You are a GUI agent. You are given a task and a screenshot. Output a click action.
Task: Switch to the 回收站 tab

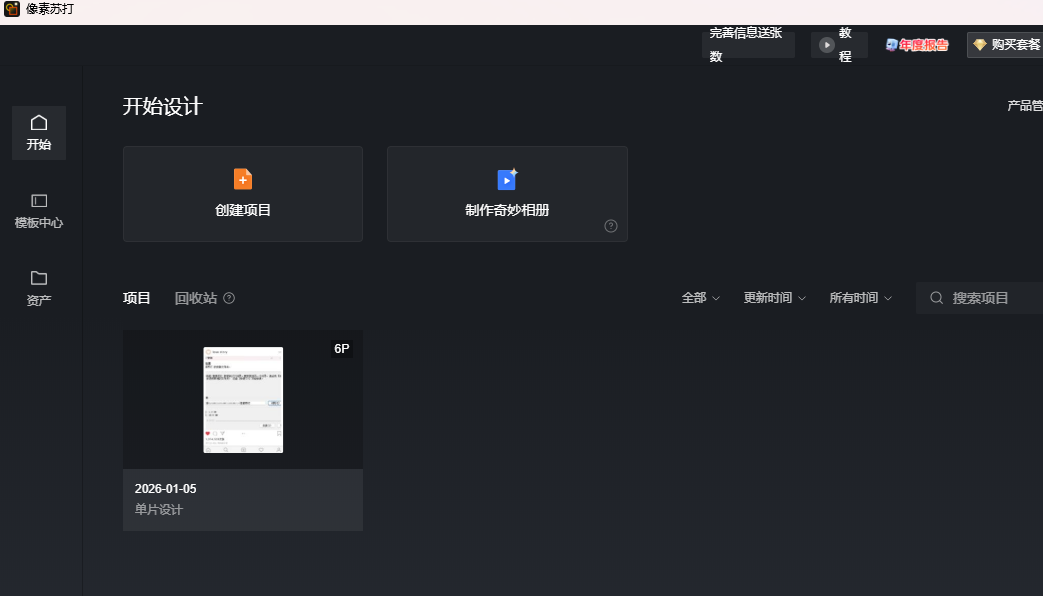(x=195, y=298)
